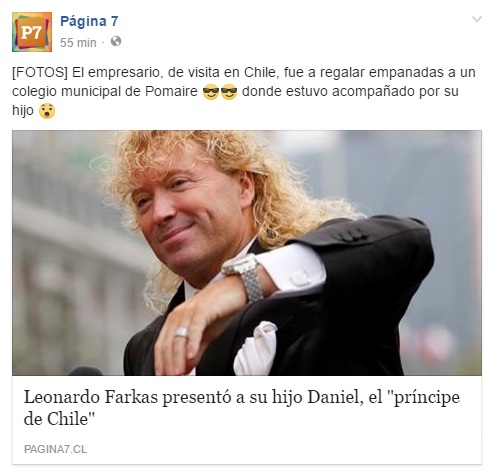This screenshot has height=474, width=490.
Task: Open the P7 page profile picture
Action: (32, 32)
